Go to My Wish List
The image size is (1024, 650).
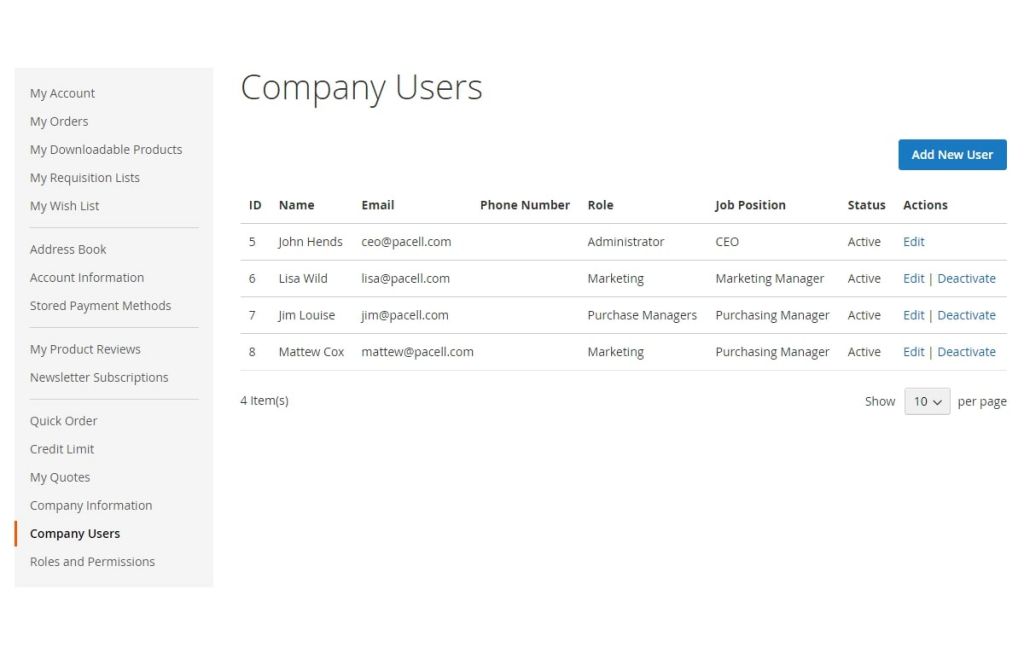64,206
